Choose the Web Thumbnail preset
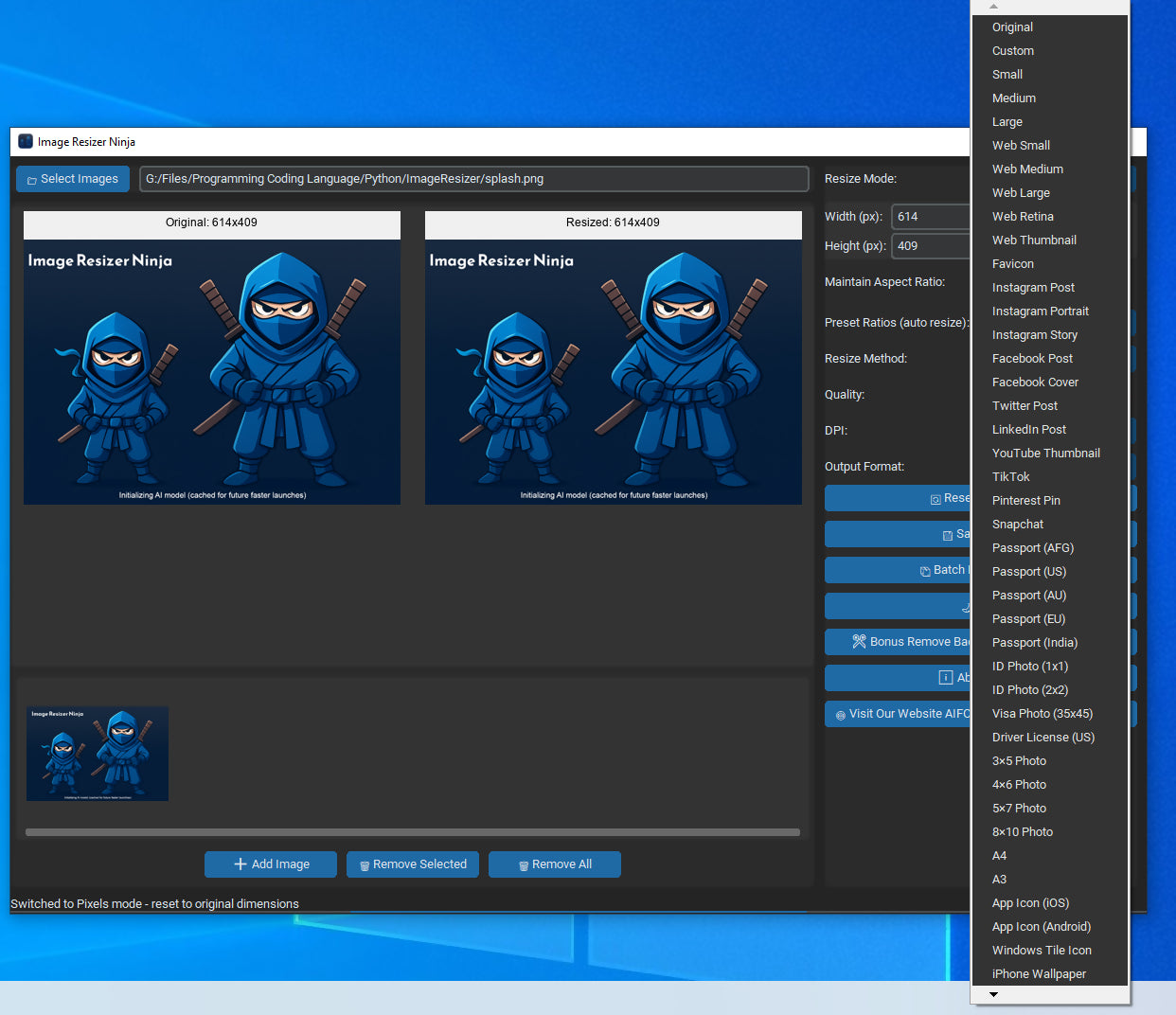The image size is (1176, 1015). (1050, 240)
